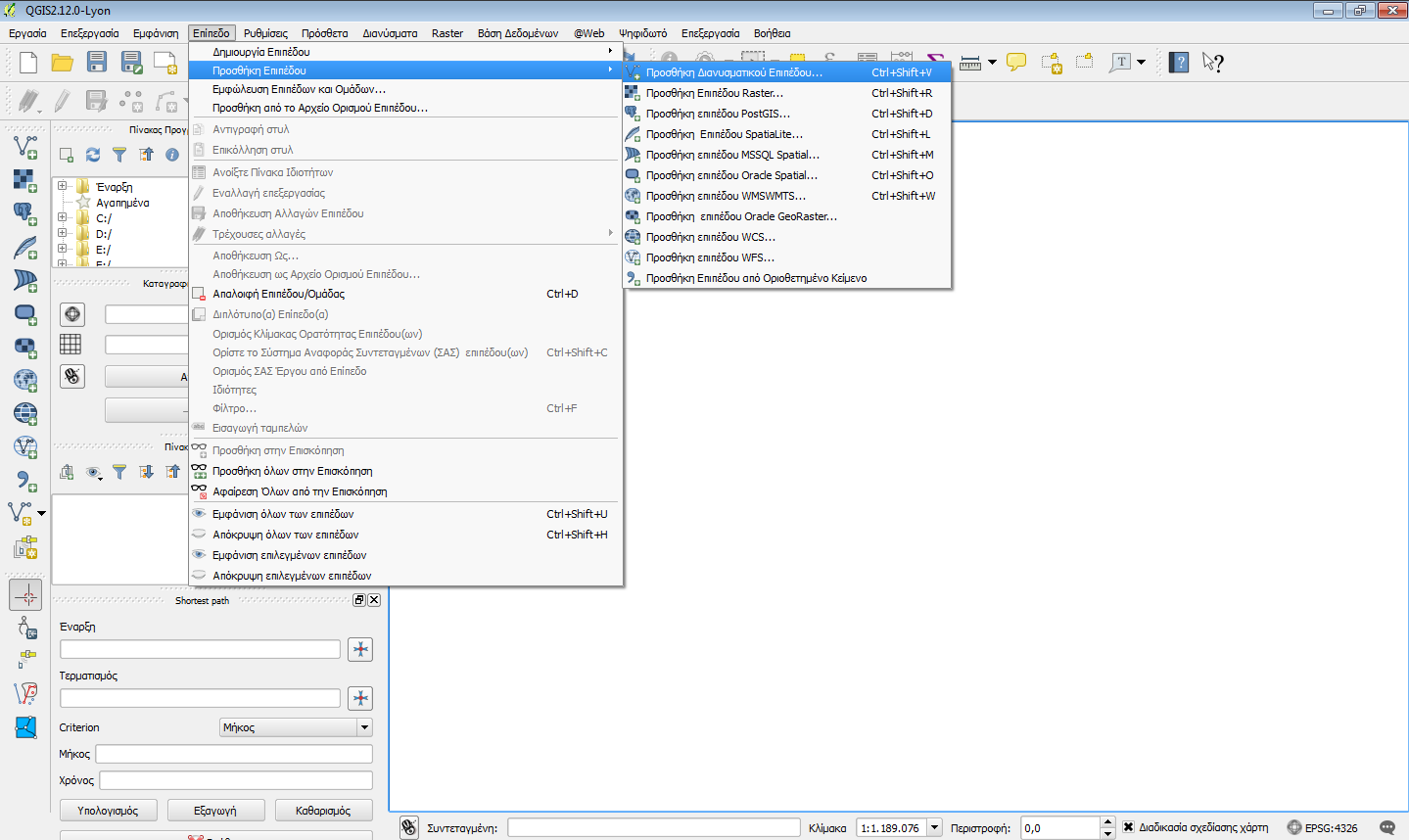1409x840 pixels.
Task: Open the Δημιουργία Επιπέδου submenu
Action: (x=406, y=52)
